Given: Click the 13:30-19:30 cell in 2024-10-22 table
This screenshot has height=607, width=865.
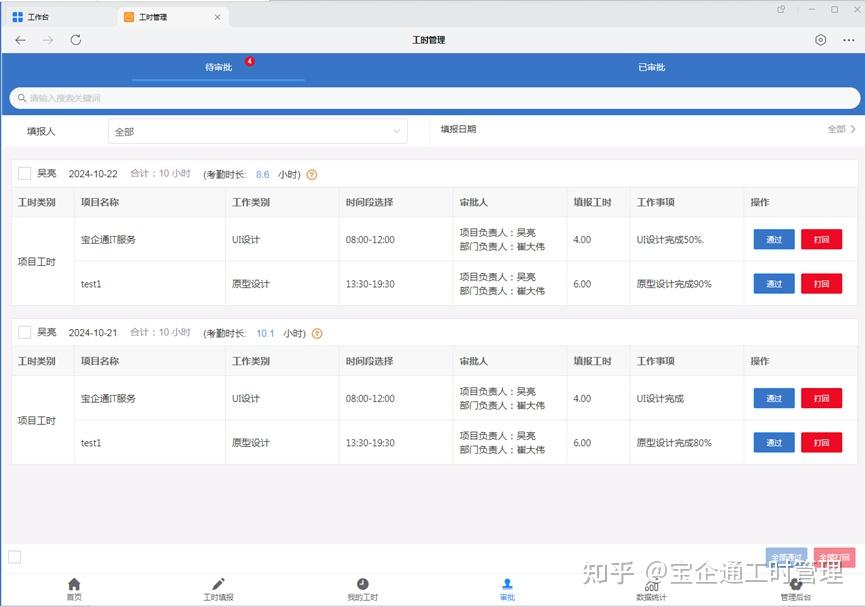Looking at the screenshot, I should pyautogui.click(x=370, y=284).
